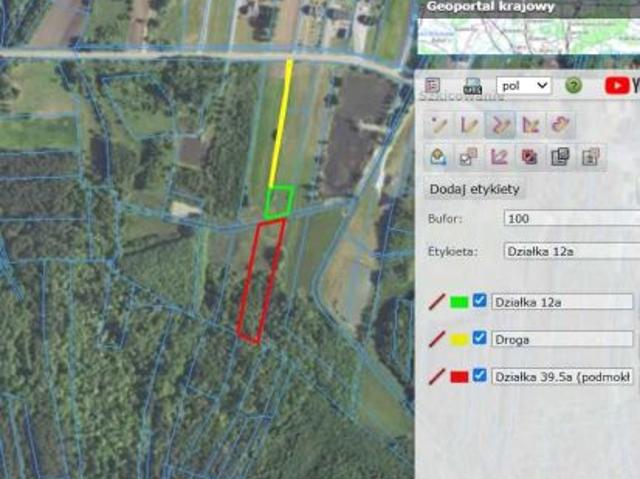Click the Etykieta text input field
Viewport: 640px width, 479px height.
[570, 251]
